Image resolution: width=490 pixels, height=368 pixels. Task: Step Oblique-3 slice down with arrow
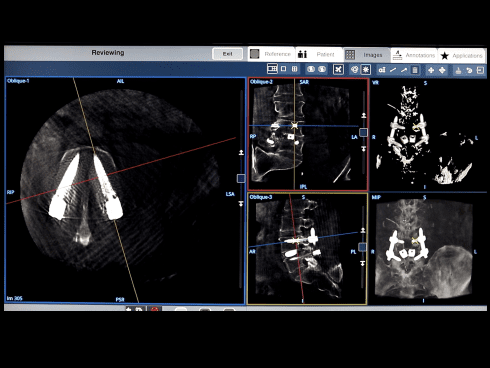point(363,263)
